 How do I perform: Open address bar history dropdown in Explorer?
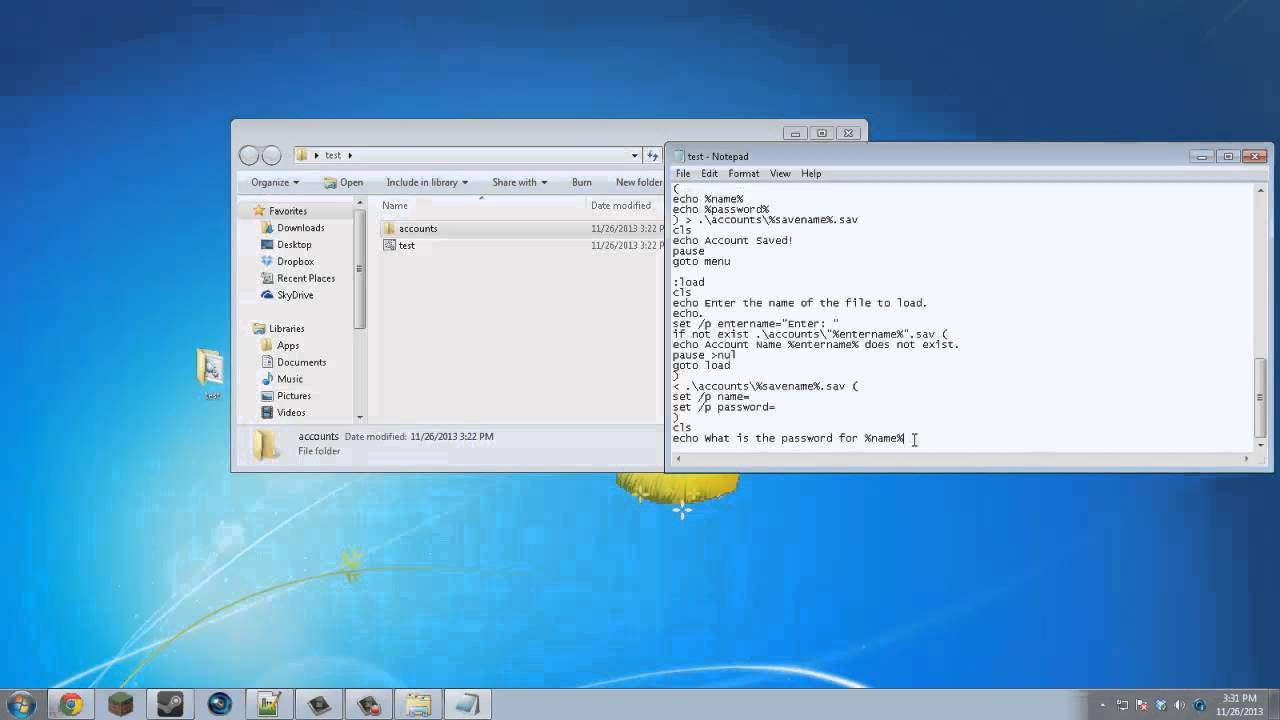coord(634,155)
